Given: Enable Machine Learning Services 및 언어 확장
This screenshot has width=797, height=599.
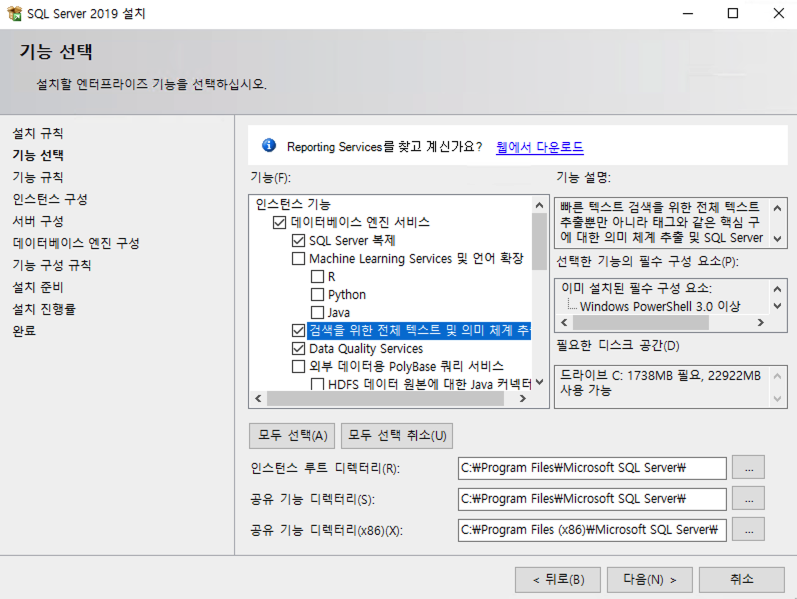Looking at the screenshot, I should [298, 258].
